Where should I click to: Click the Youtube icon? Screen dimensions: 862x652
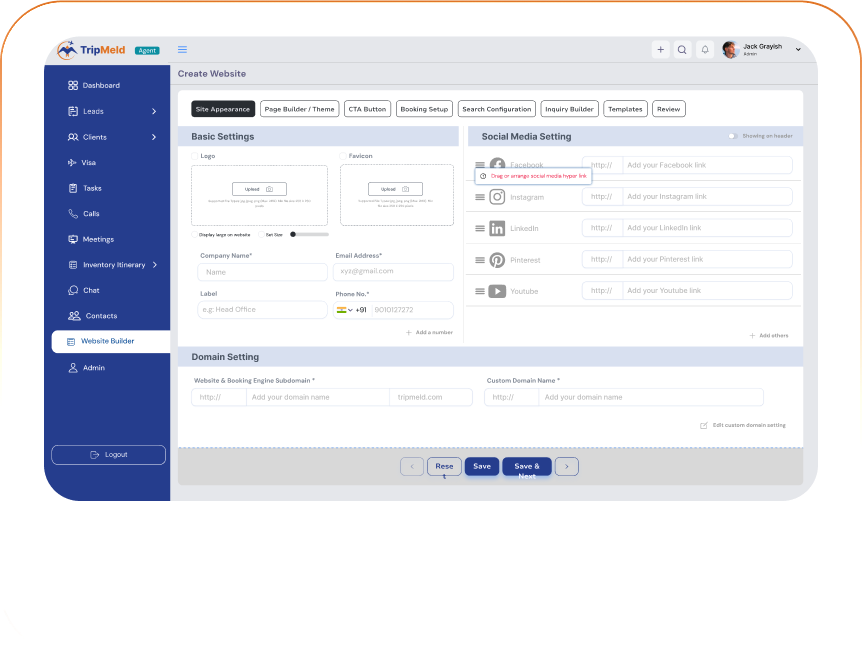(497, 291)
